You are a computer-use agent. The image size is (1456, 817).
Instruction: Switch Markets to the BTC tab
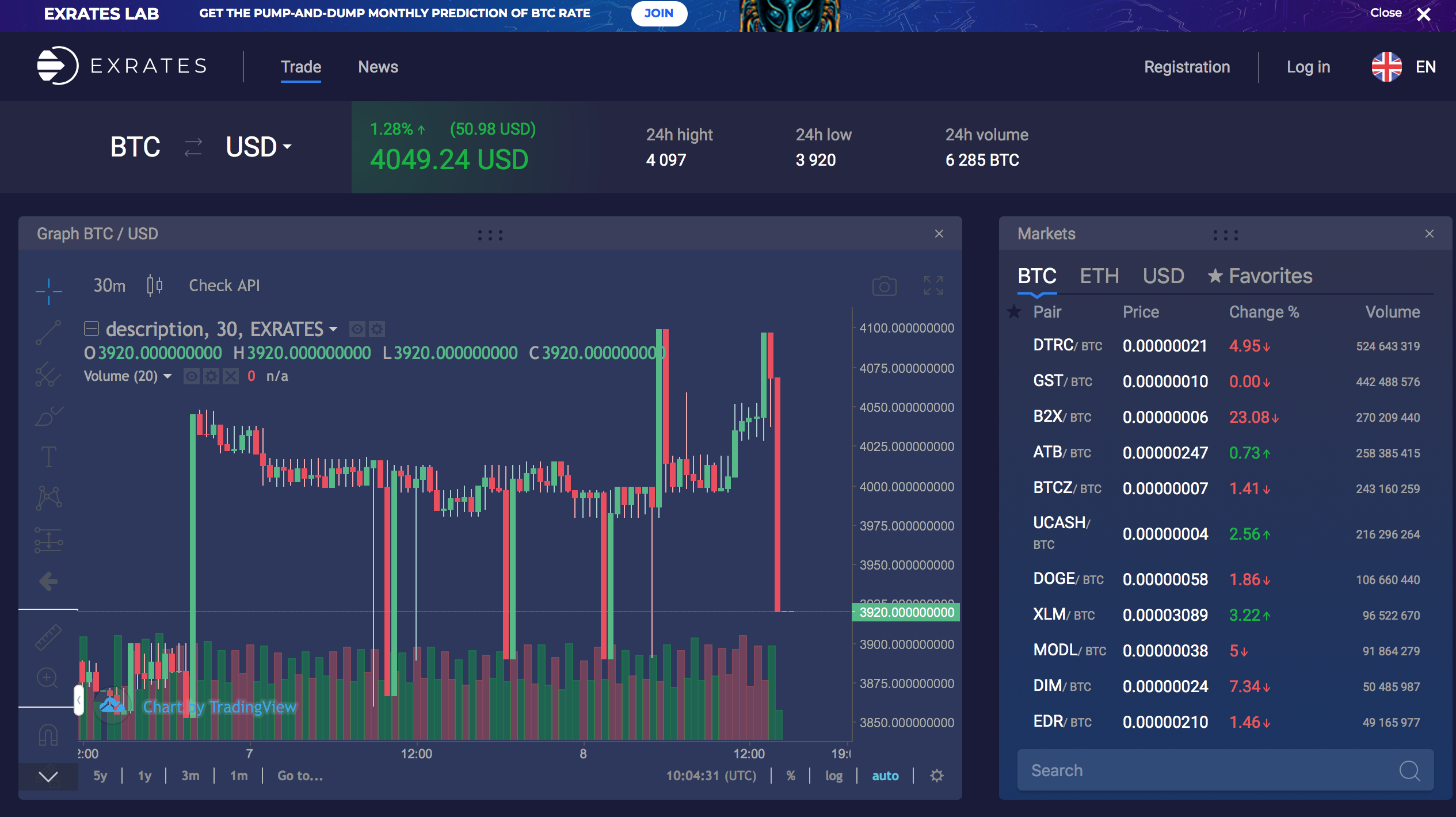[1037, 276]
